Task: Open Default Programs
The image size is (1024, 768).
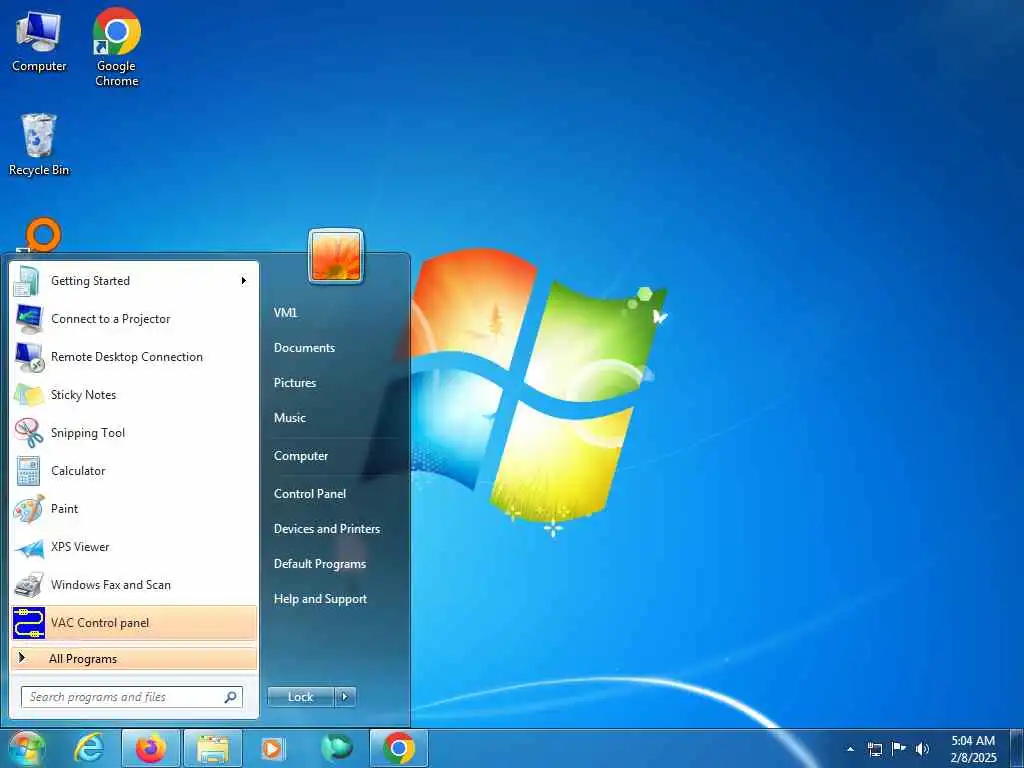Action: pyautogui.click(x=319, y=564)
